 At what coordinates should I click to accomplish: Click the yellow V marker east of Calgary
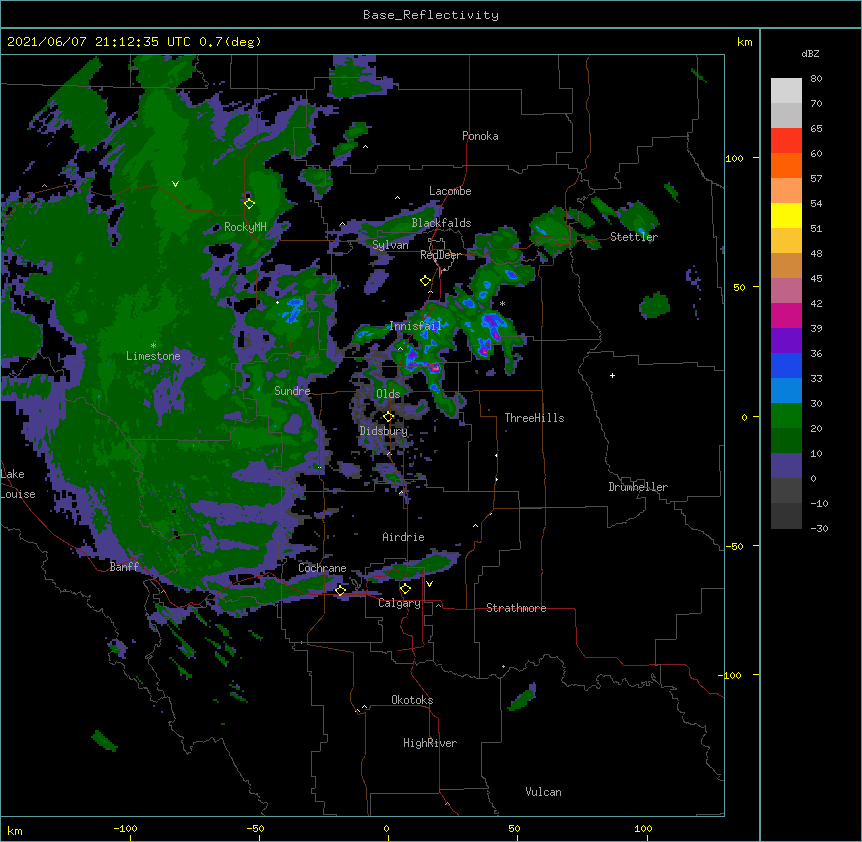click(429, 584)
